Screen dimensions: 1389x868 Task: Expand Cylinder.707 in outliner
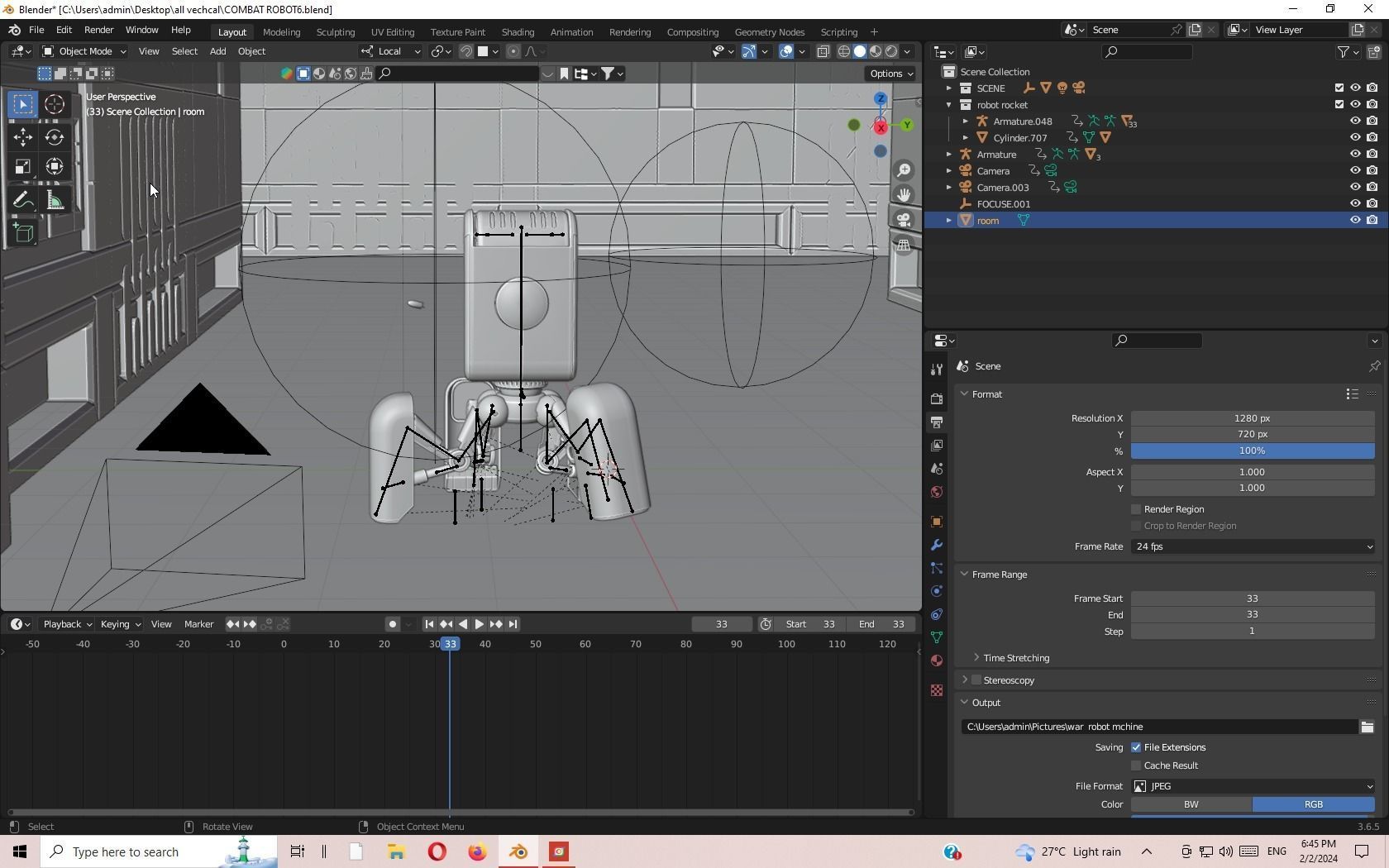point(966,138)
